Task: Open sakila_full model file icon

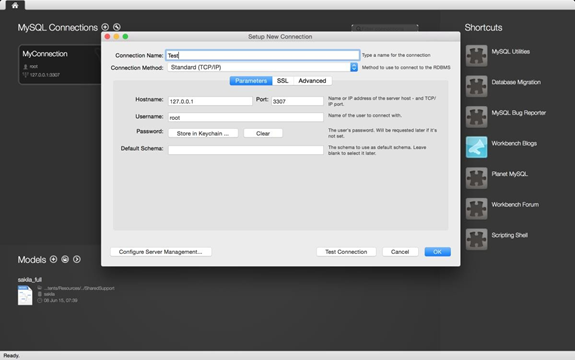Action: [25, 295]
